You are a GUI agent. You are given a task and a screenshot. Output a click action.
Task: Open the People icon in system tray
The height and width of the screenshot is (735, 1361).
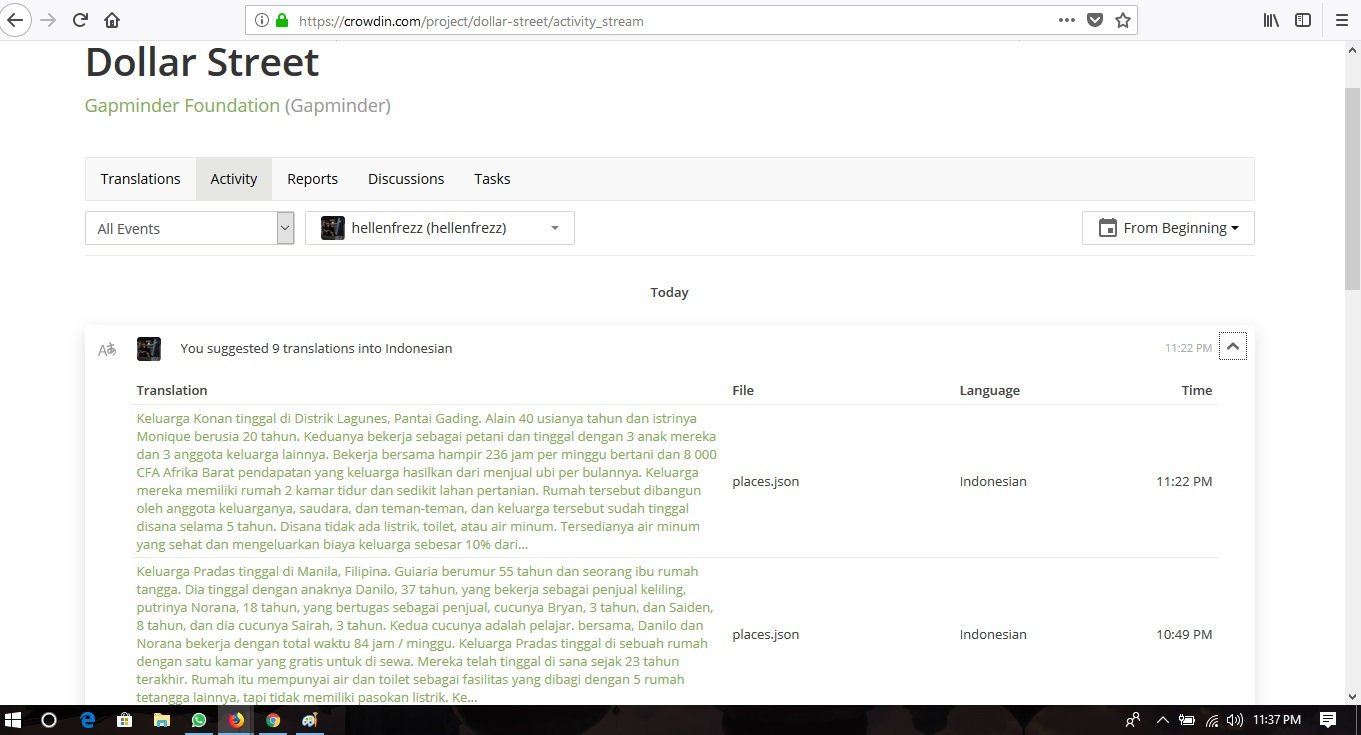coord(1133,719)
